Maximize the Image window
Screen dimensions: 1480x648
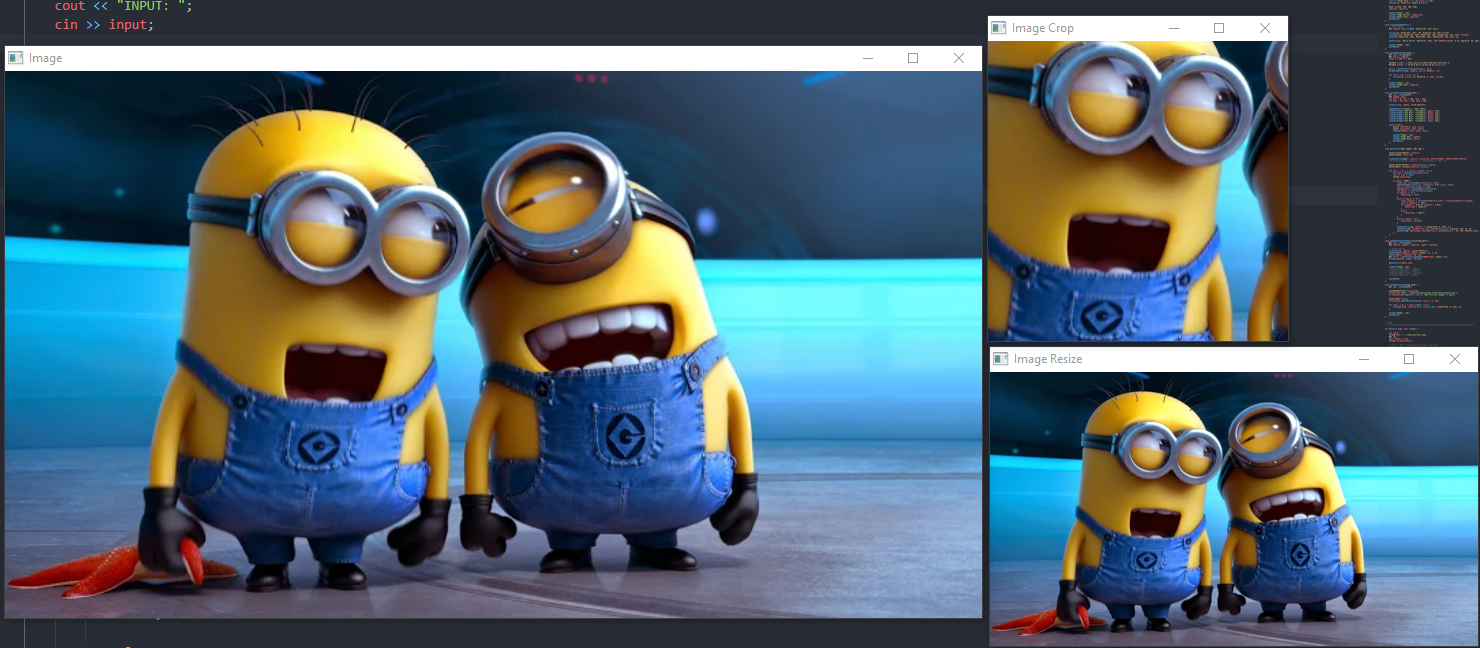click(x=913, y=58)
